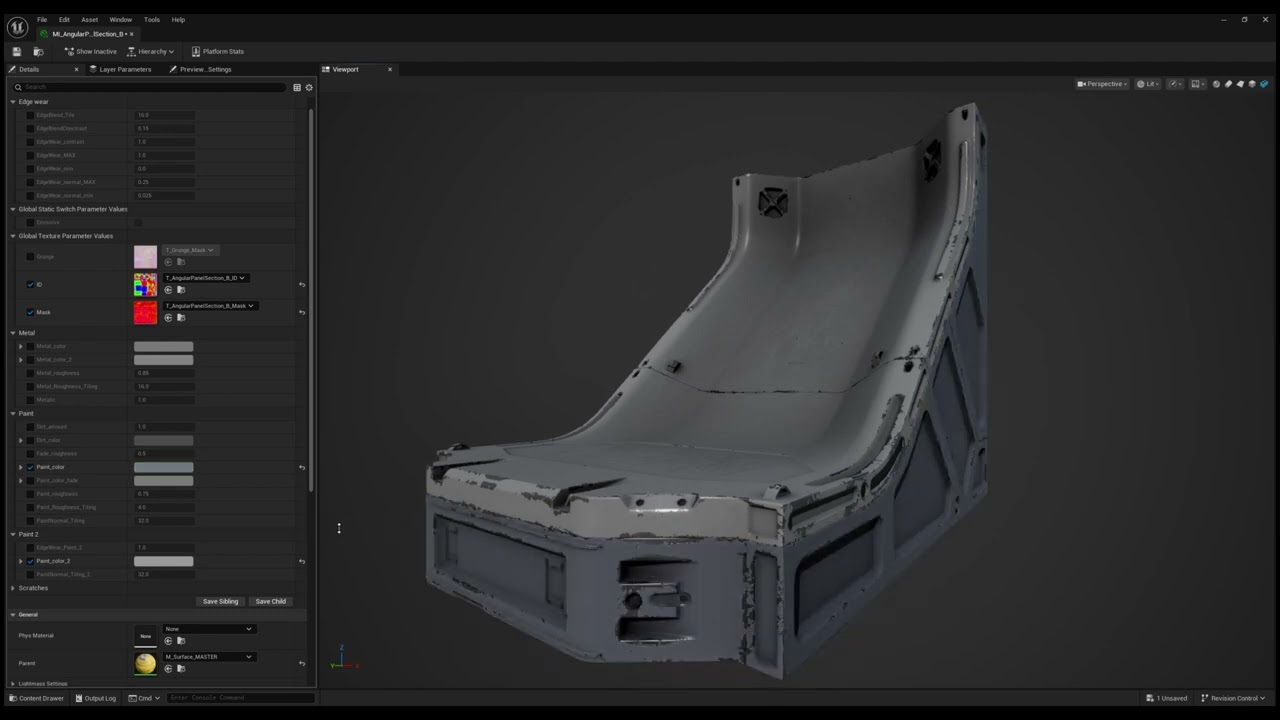1280x720 pixels.
Task: Open the Perspective view mode dropdown
Action: [x=1102, y=84]
